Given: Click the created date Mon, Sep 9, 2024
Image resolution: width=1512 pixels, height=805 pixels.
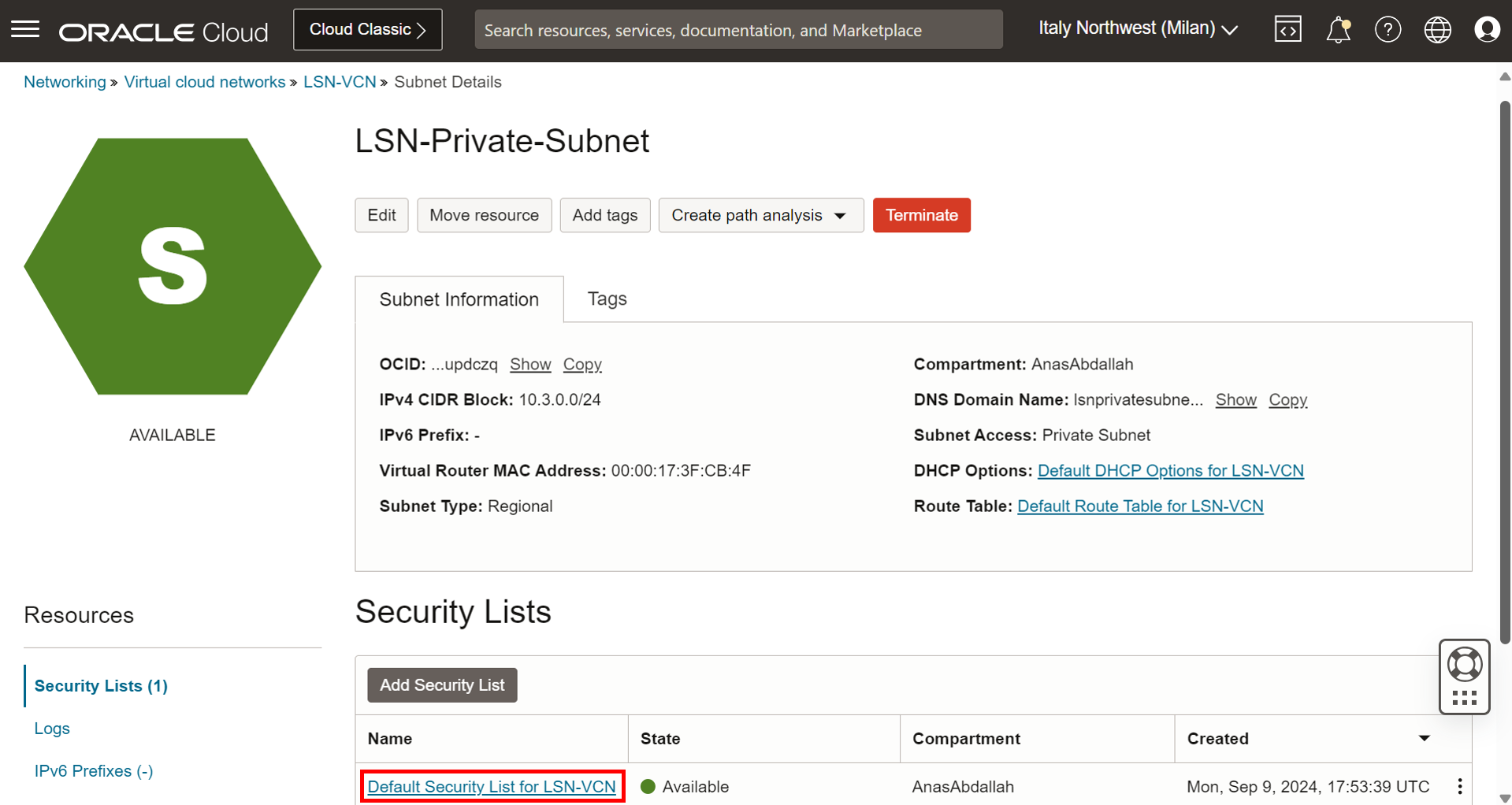Looking at the screenshot, I should [1308, 786].
